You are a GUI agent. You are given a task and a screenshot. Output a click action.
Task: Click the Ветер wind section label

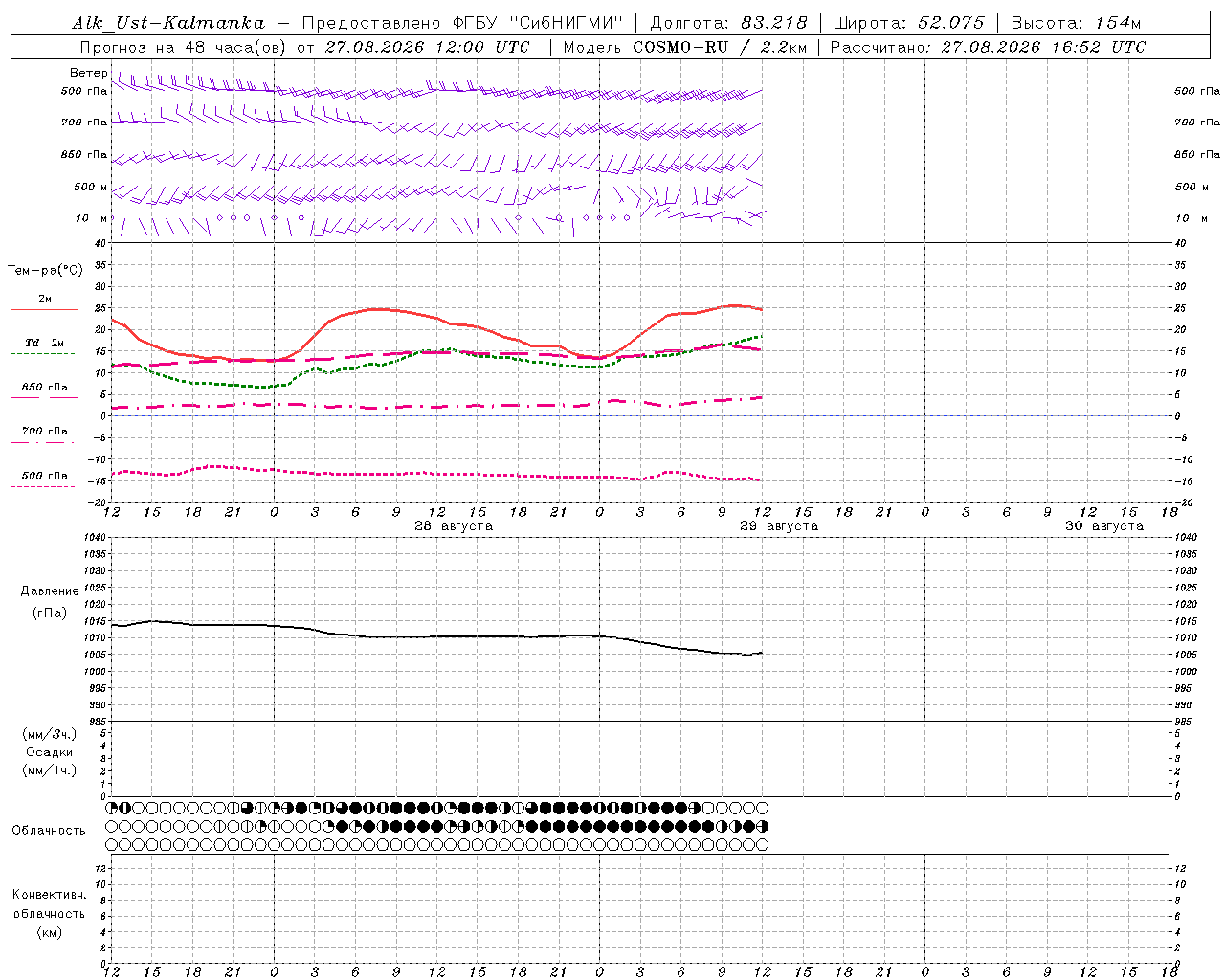(x=89, y=73)
